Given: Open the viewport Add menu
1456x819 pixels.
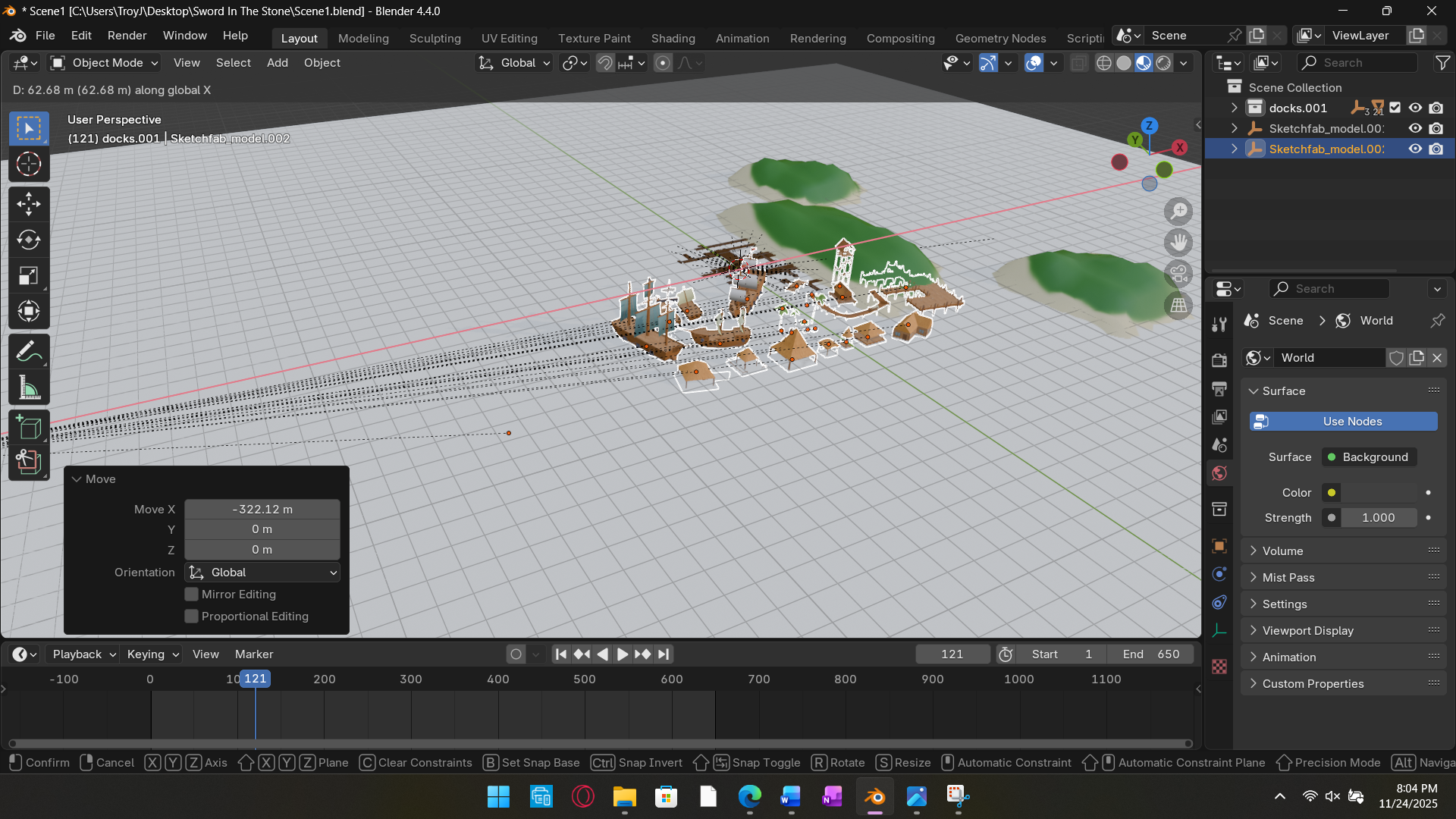Looking at the screenshot, I should pos(278,63).
